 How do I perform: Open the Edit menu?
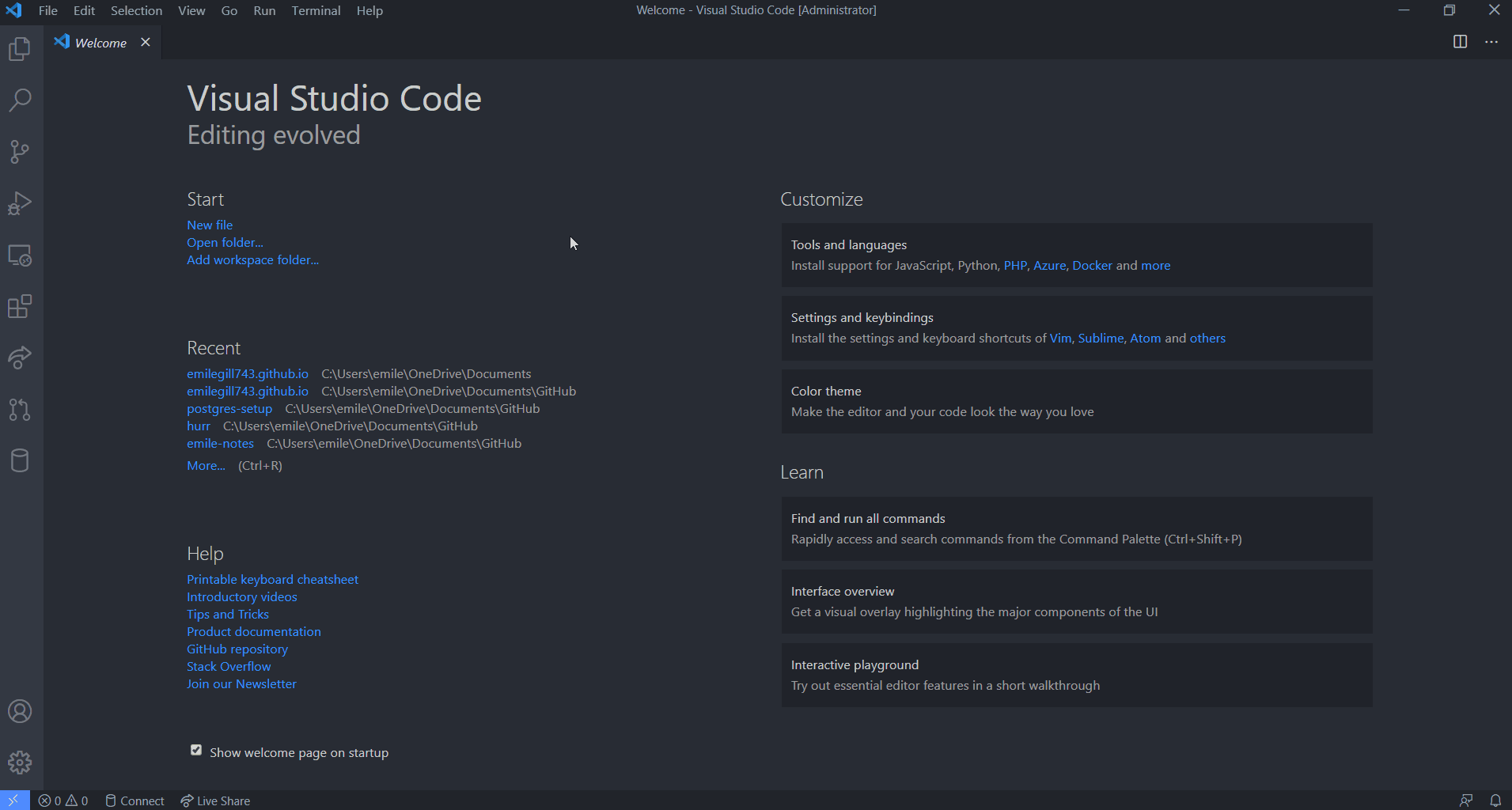[x=84, y=10]
